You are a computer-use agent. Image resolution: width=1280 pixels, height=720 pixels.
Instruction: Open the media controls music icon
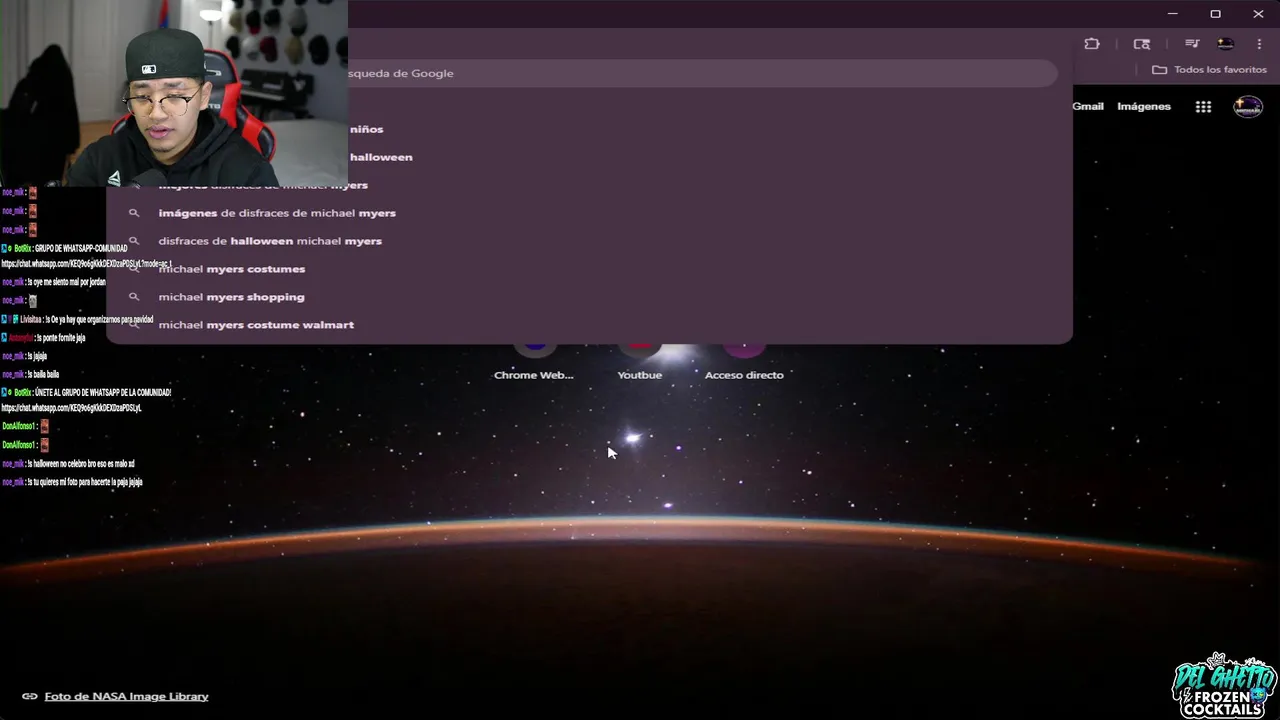click(1192, 44)
